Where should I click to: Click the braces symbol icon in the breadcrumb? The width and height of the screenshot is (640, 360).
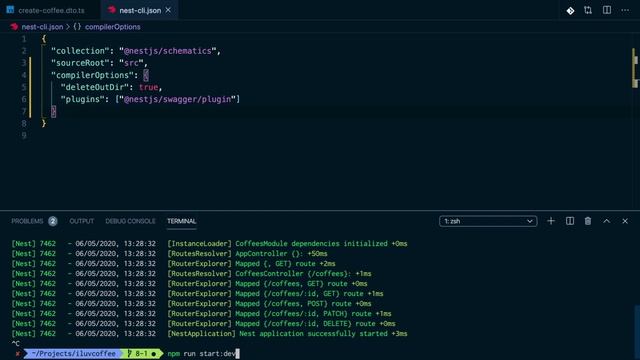[x=77, y=27]
